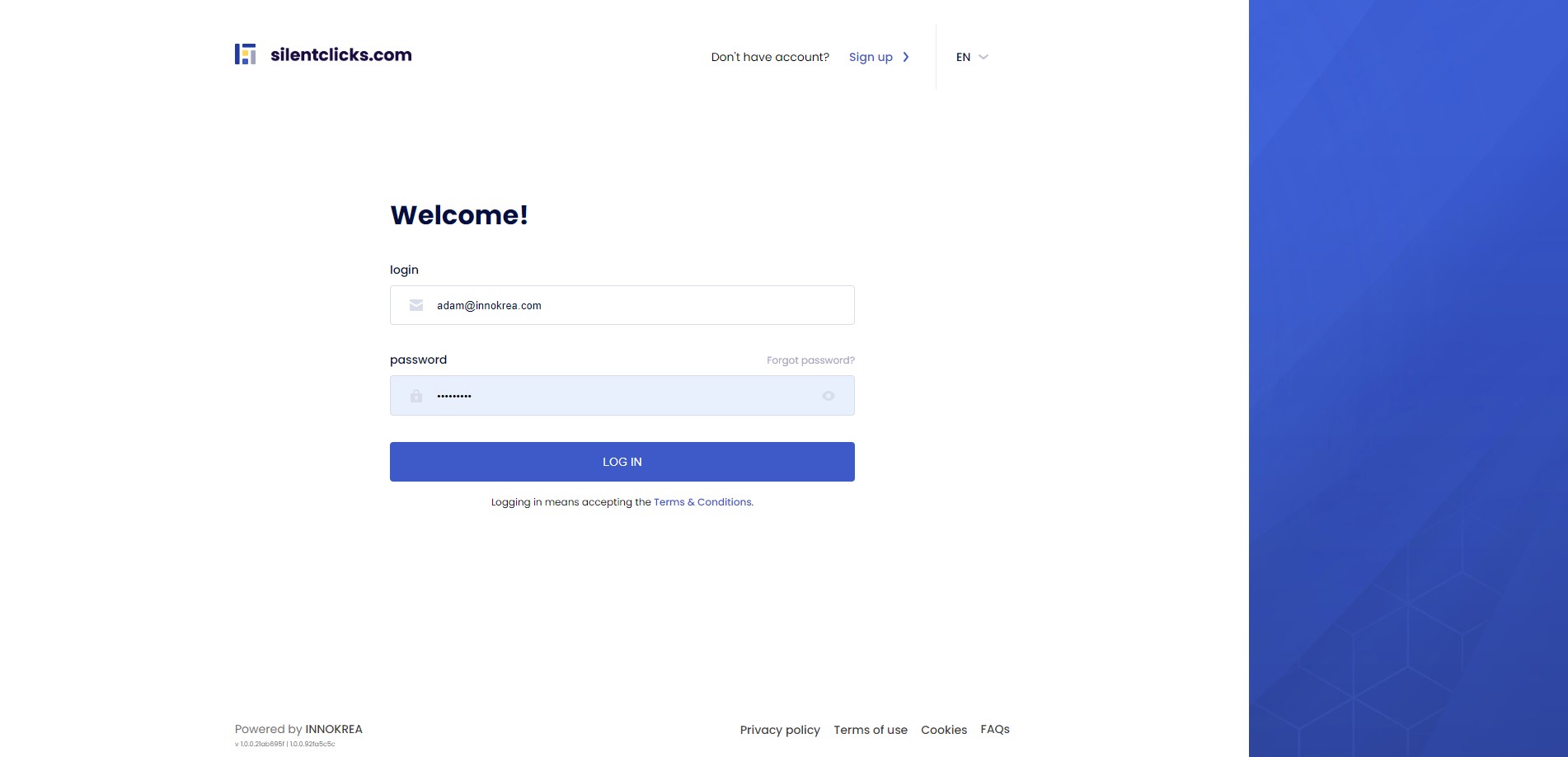Open the Sign up page
The width and height of the screenshot is (1568, 757).
click(x=871, y=57)
